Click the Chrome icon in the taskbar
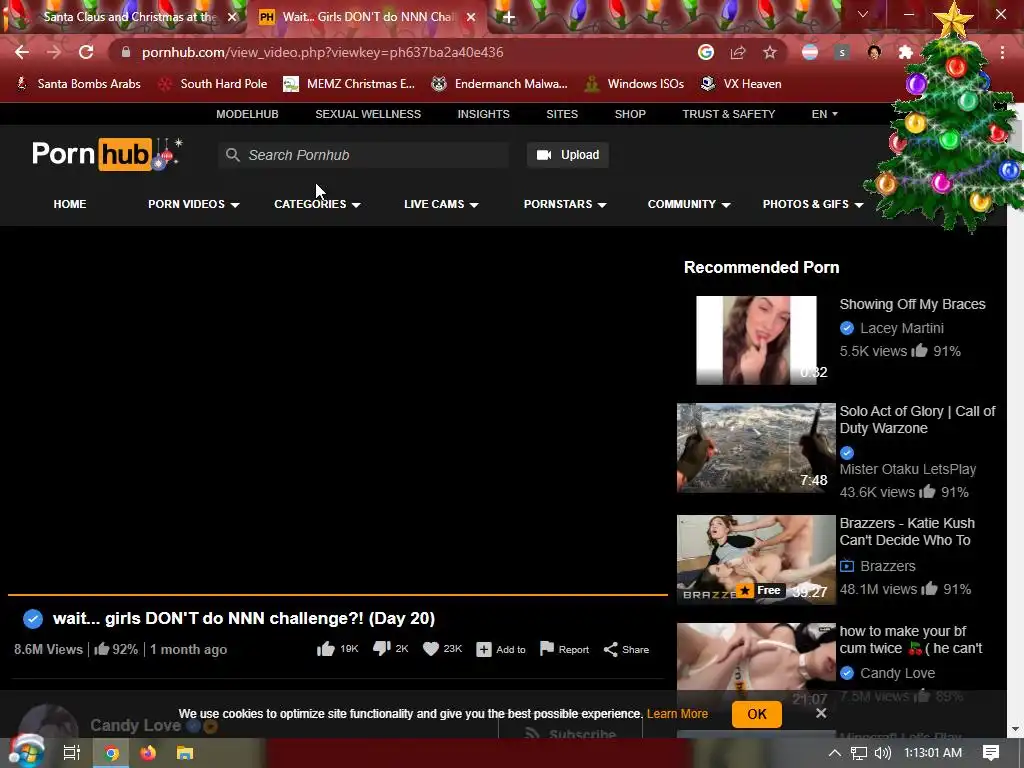The image size is (1024, 768). (112, 753)
